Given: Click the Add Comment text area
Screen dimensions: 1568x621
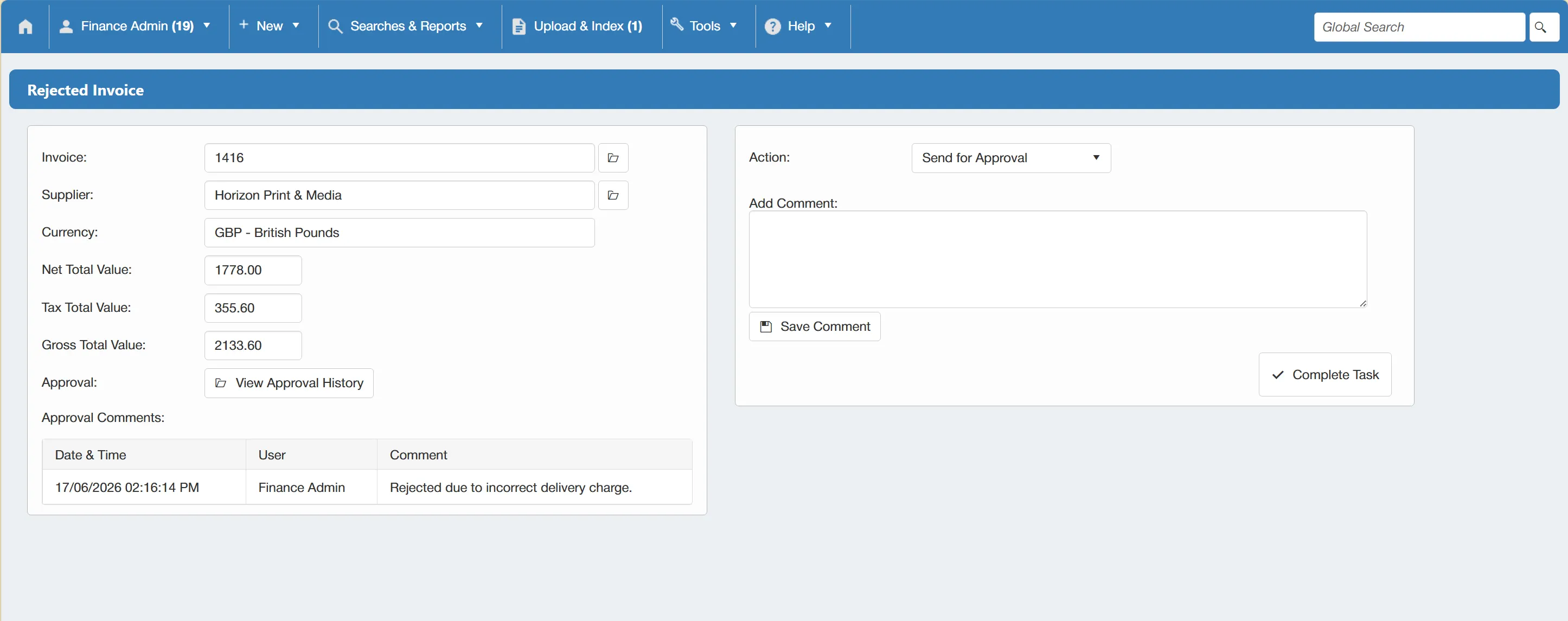Looking at the screenshot, I should [x=1058, y=259].
